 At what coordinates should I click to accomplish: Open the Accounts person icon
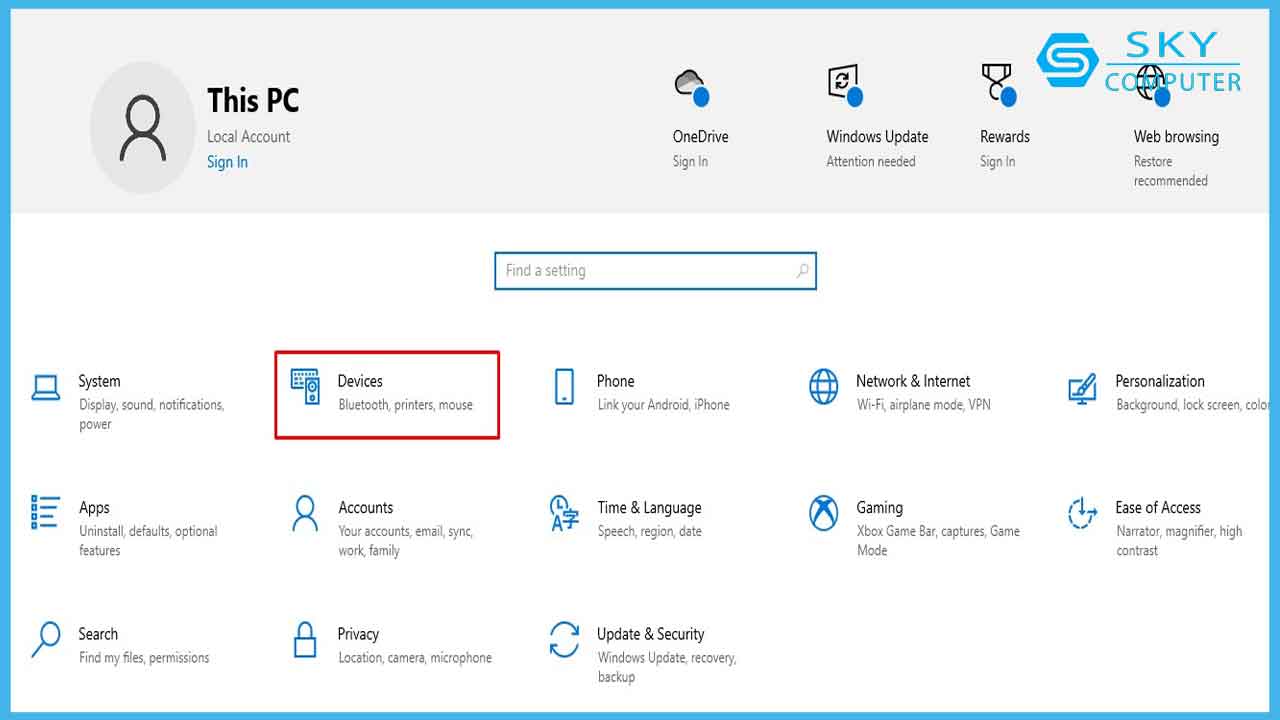(305, 513)
